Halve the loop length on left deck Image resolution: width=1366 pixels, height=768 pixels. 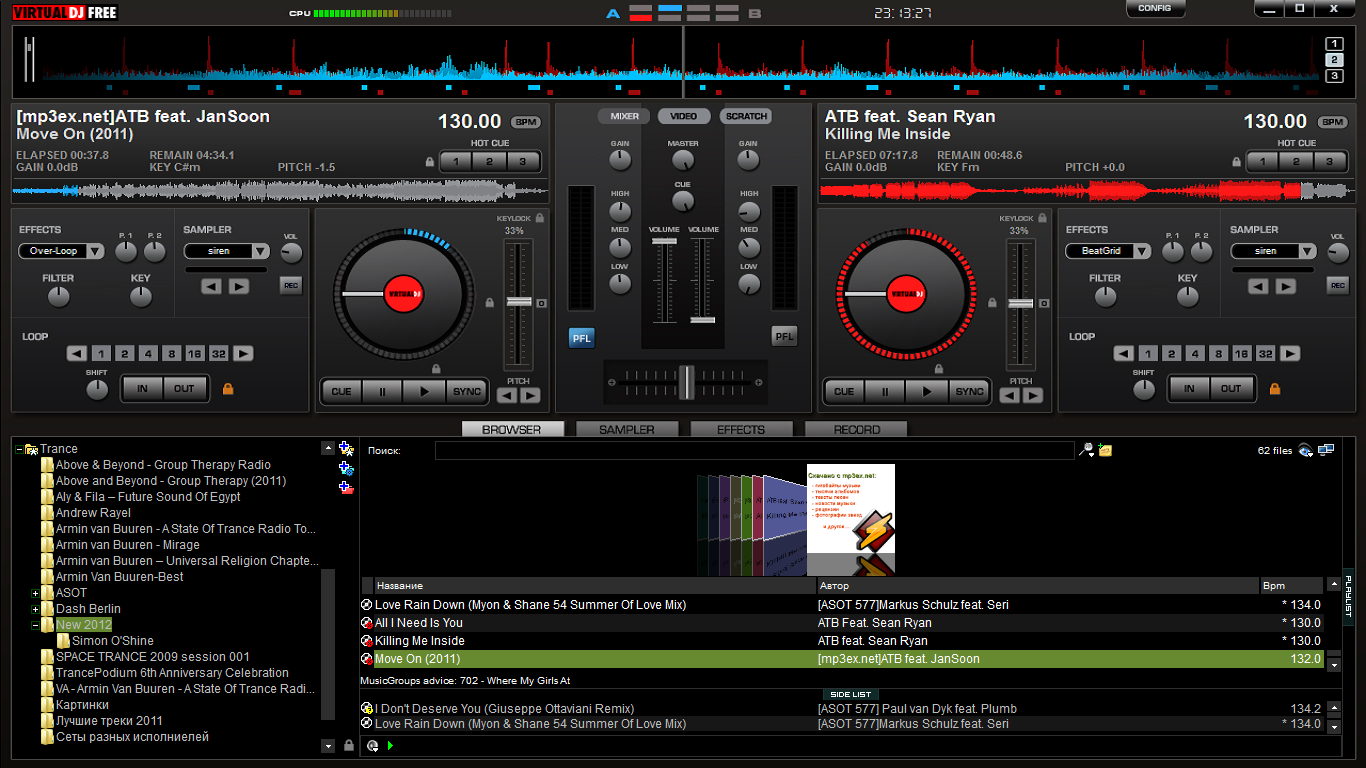[x=77, y=353]
